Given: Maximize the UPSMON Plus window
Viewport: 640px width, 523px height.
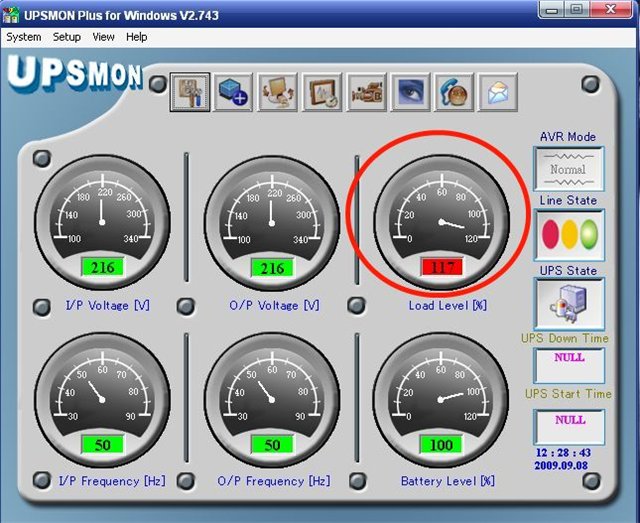Looking at the screenshot, I should 576,10.
